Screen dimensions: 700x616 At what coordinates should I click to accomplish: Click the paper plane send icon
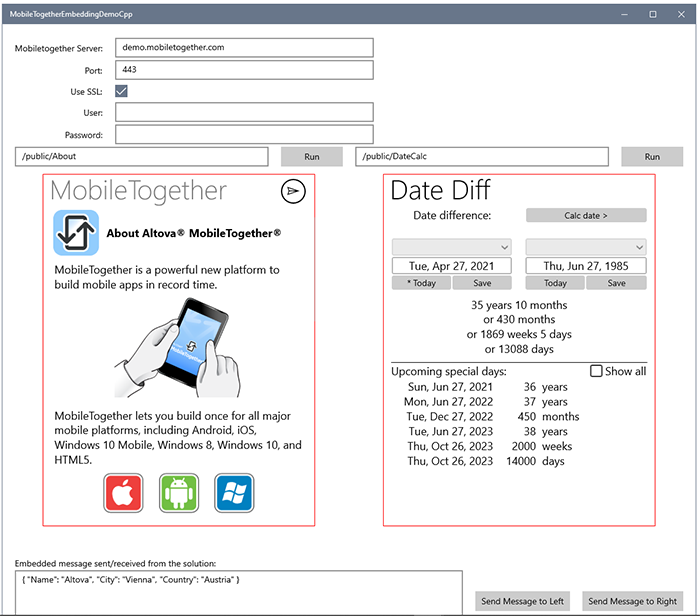293,192
